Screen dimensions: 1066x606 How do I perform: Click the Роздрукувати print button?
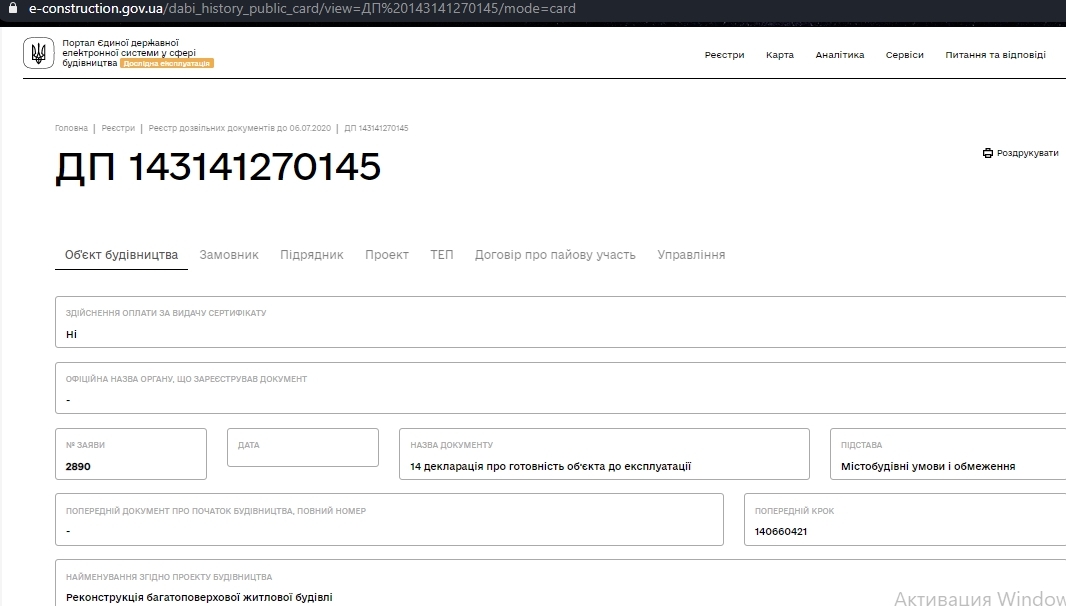[1020, 153]
